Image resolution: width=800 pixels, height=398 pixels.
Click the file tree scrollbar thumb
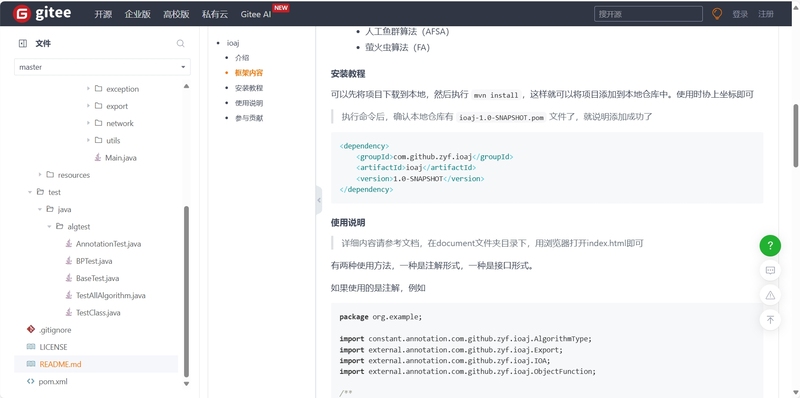(186, 291)
